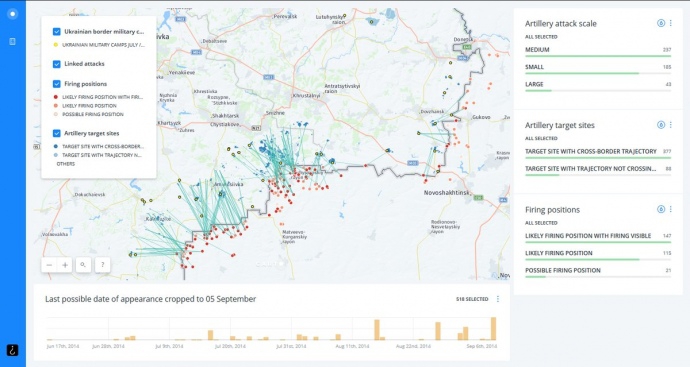Screen dimensions: 690x367
Task: Click the SMALL green progress bar
Action: (582, 73)
